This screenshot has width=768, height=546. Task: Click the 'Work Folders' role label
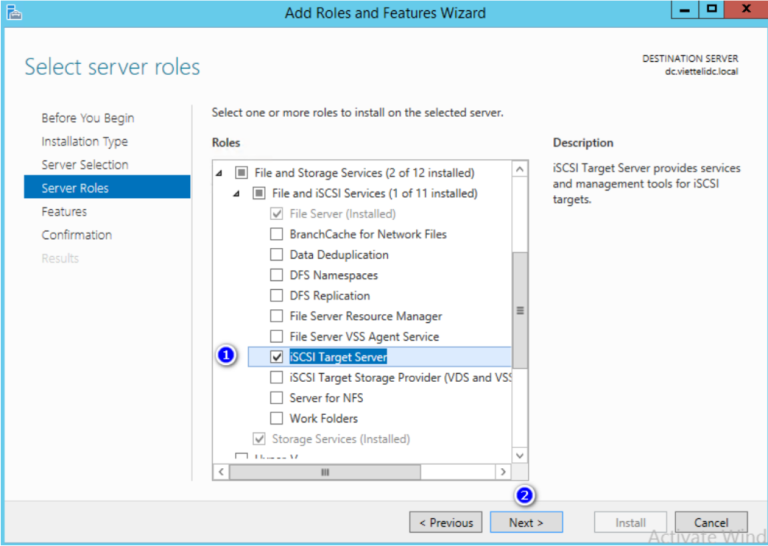click(x=324, y=418)
